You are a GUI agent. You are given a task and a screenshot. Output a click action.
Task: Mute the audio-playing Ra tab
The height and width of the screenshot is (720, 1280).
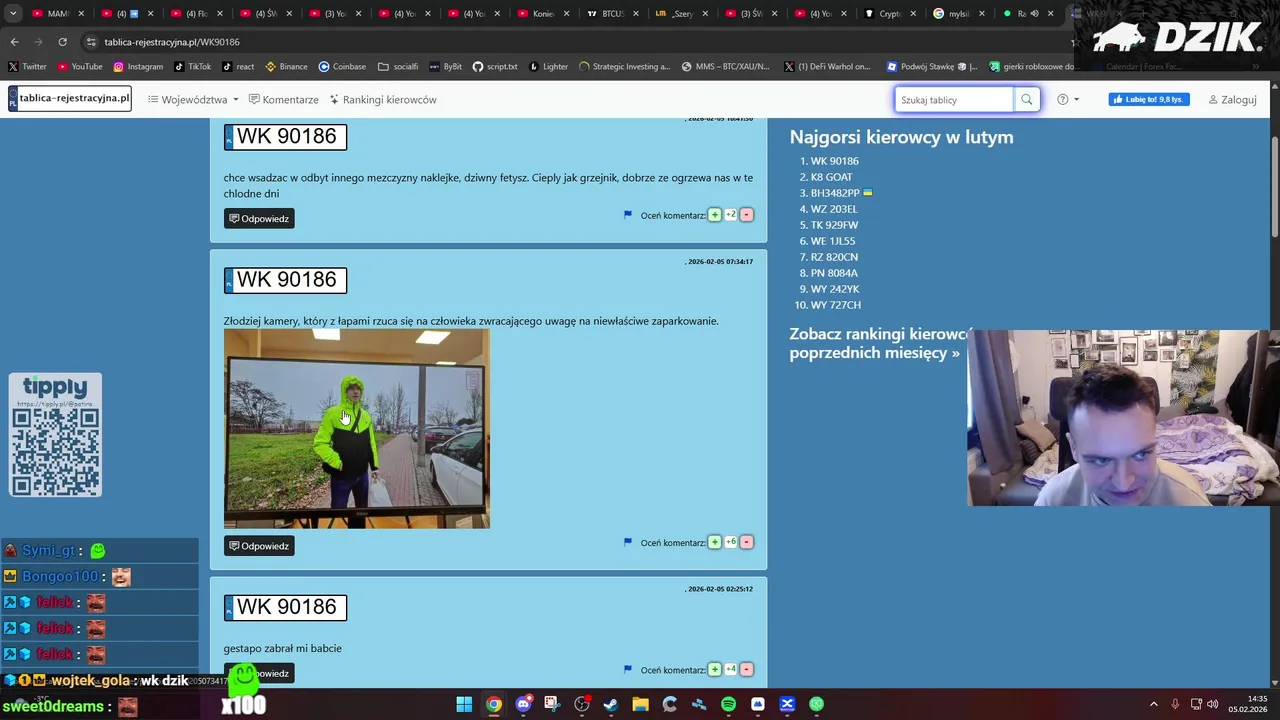tap(1035, 14)
